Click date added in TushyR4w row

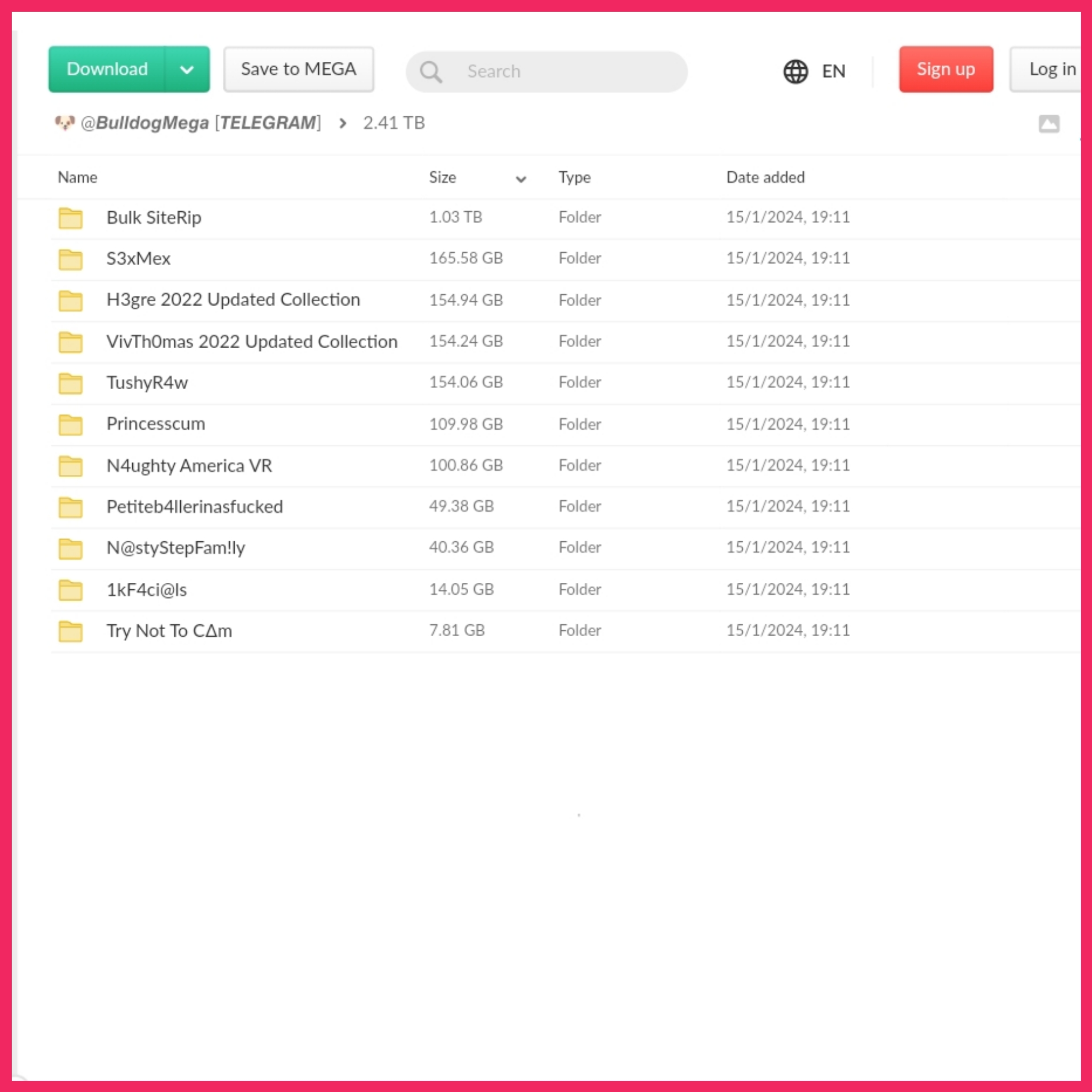point(788,382)
